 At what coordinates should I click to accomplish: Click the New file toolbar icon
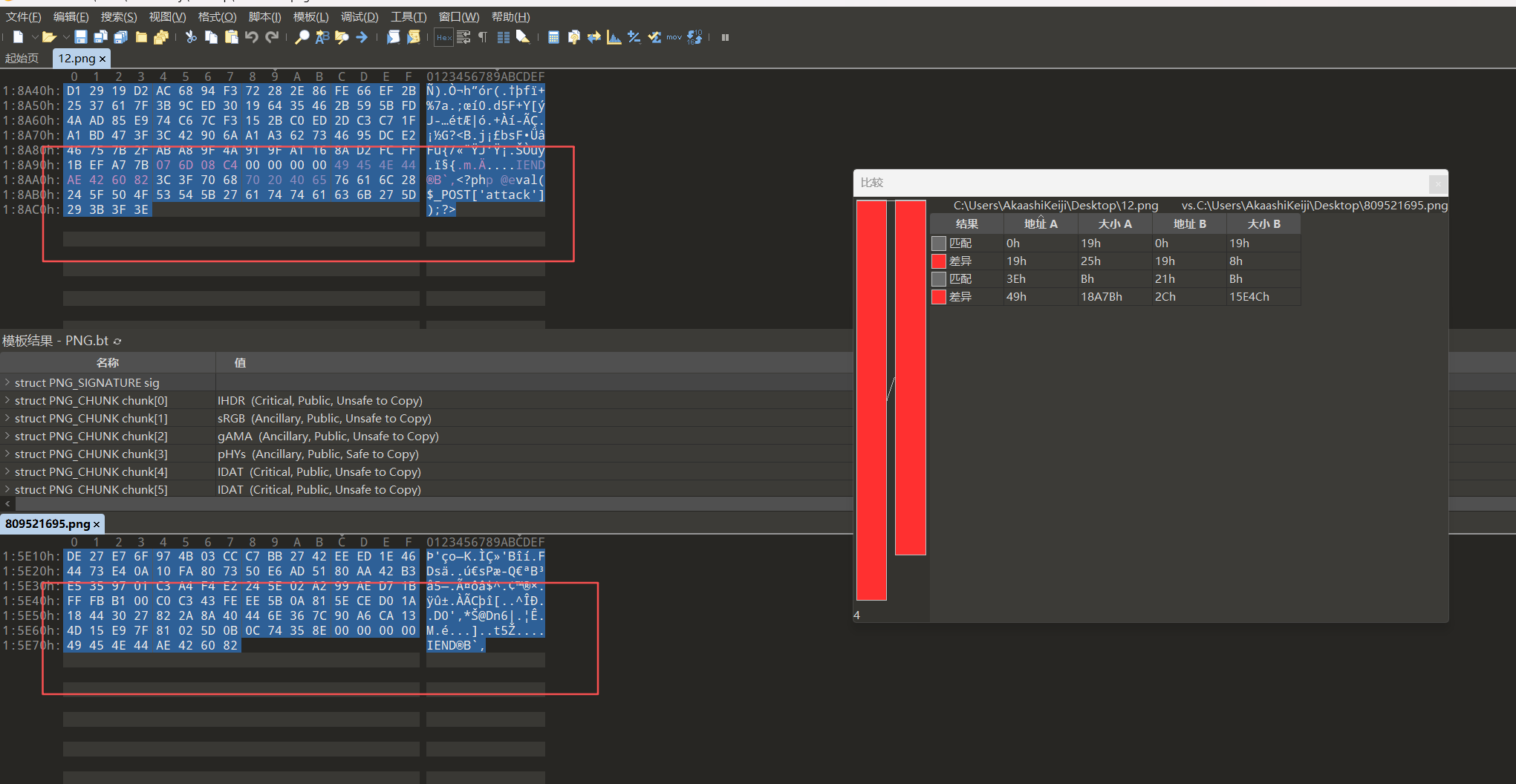19,37
